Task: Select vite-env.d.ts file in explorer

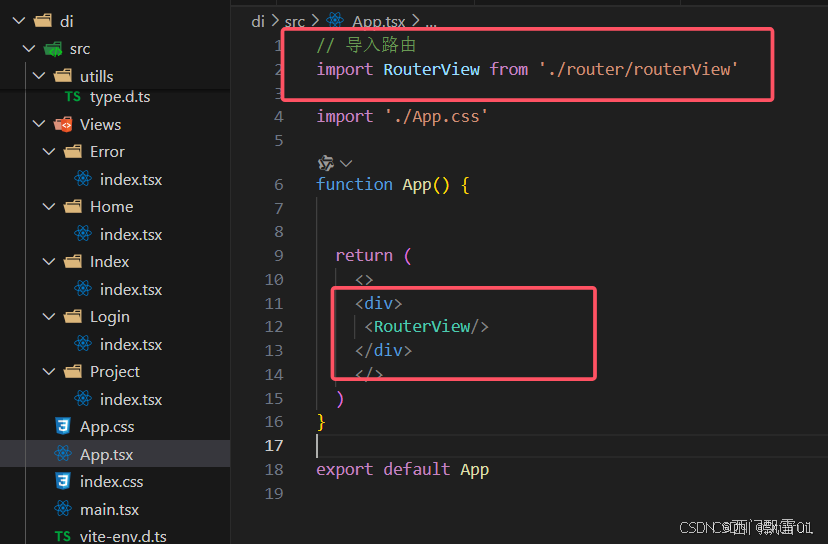Action: pos(123,536)
